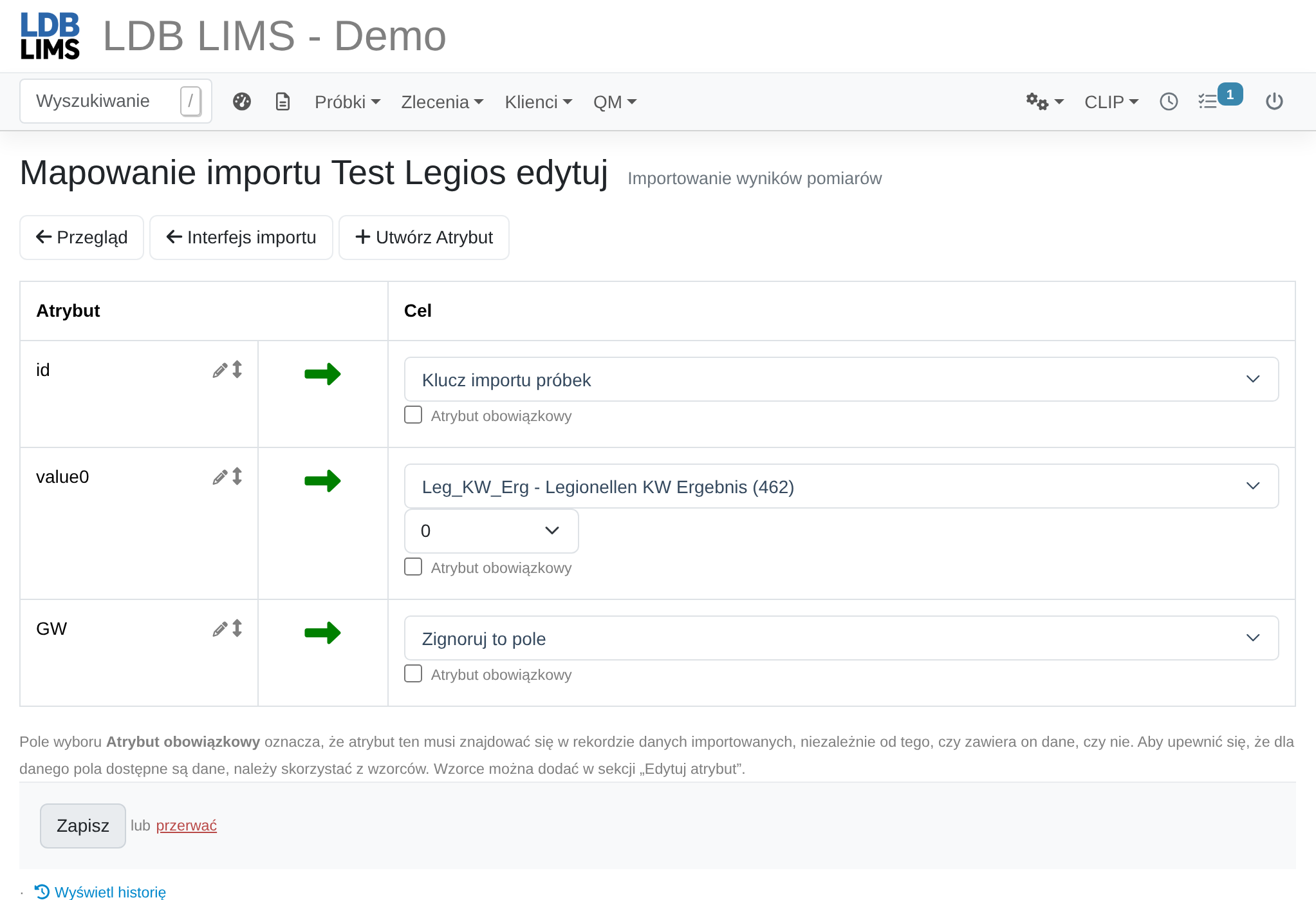Expand the Zlecenia menu
1316x900 pixels.
[442, 102]
